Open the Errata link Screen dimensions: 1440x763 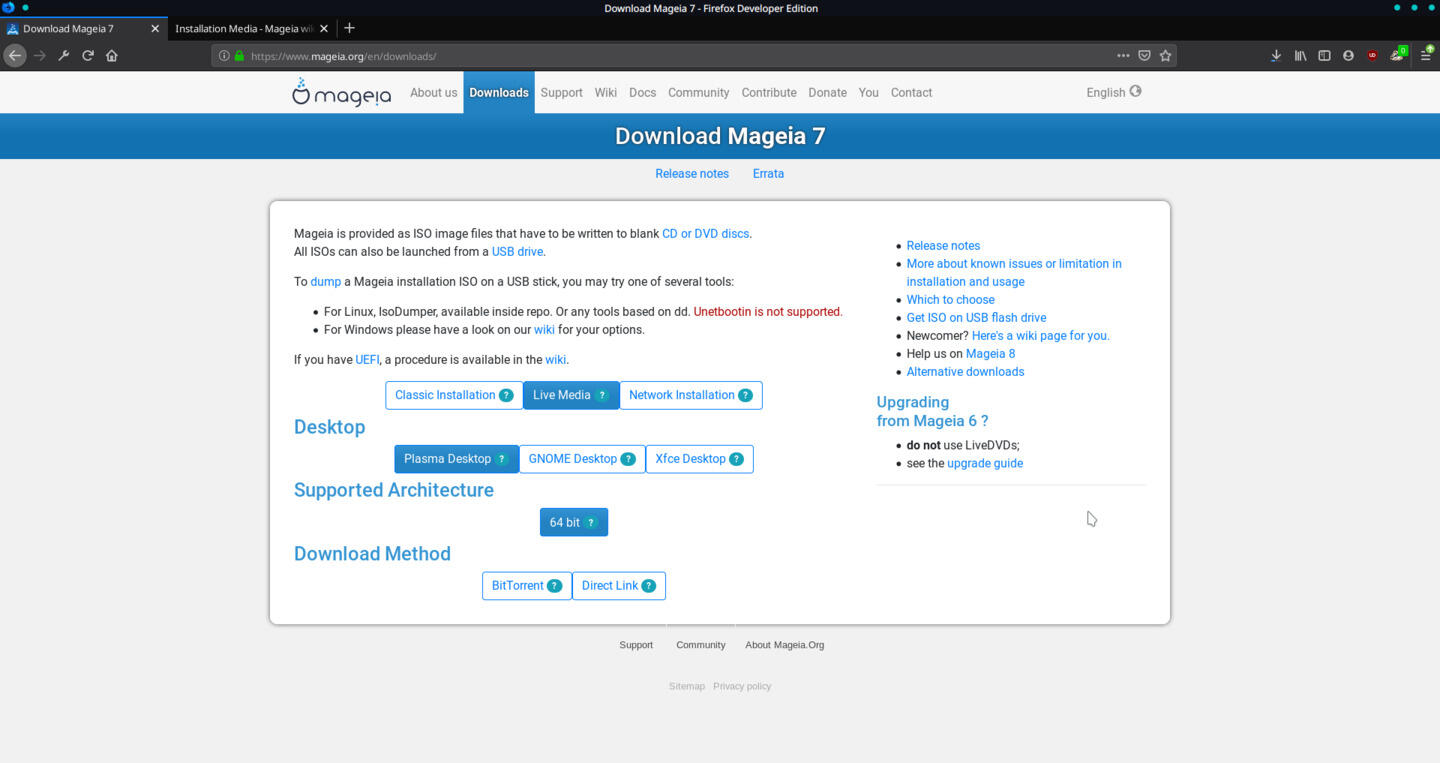click(768, 174)
